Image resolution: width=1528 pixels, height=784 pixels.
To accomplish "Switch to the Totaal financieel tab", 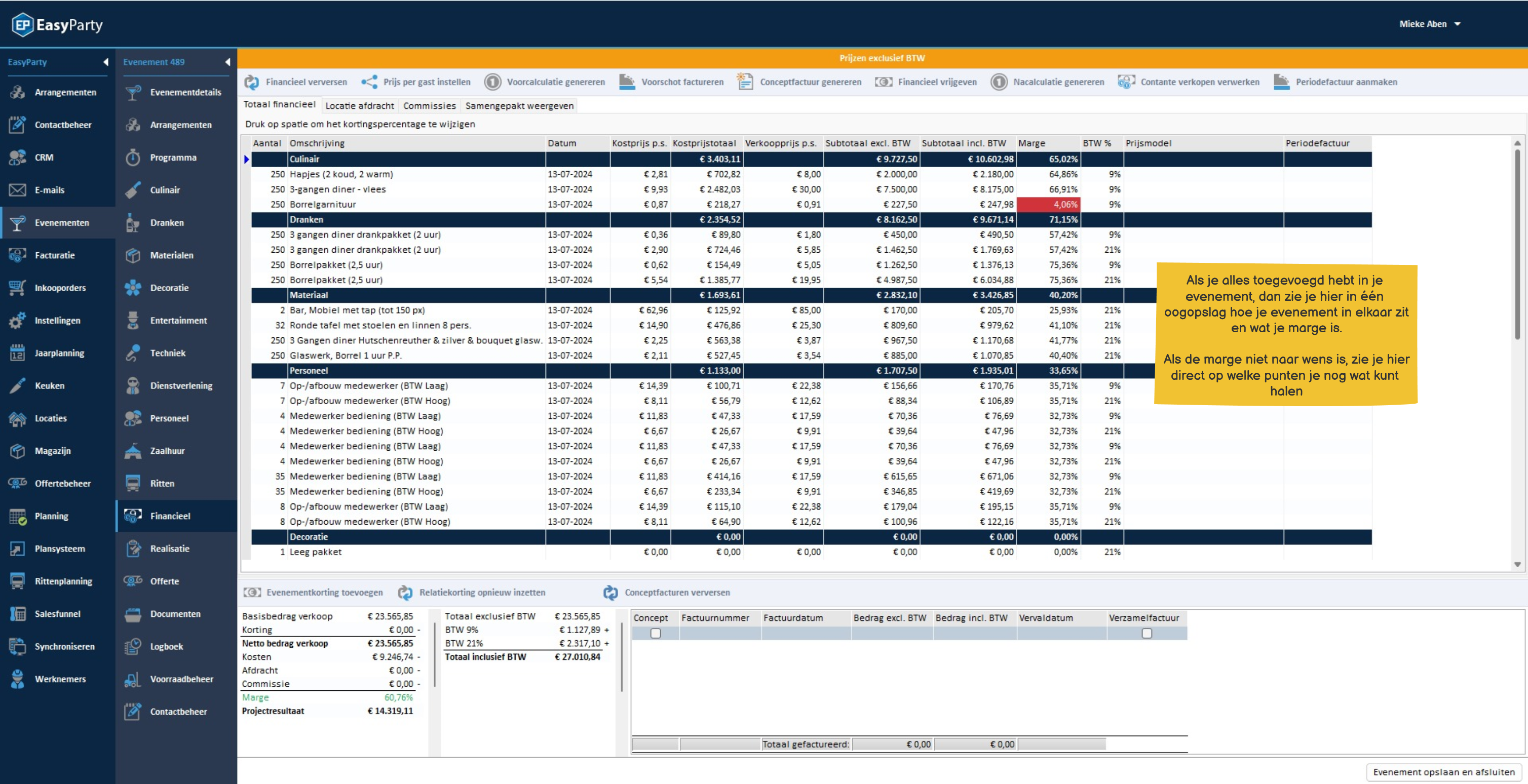I will (279, 104).
